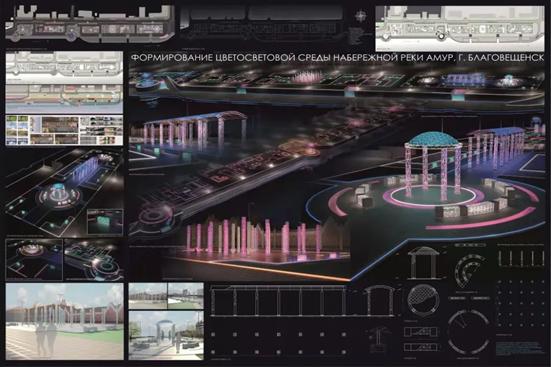The image size is (551, 367).
Task: Select the blue-domed rotunda in main render
Action: click(432, 166)
